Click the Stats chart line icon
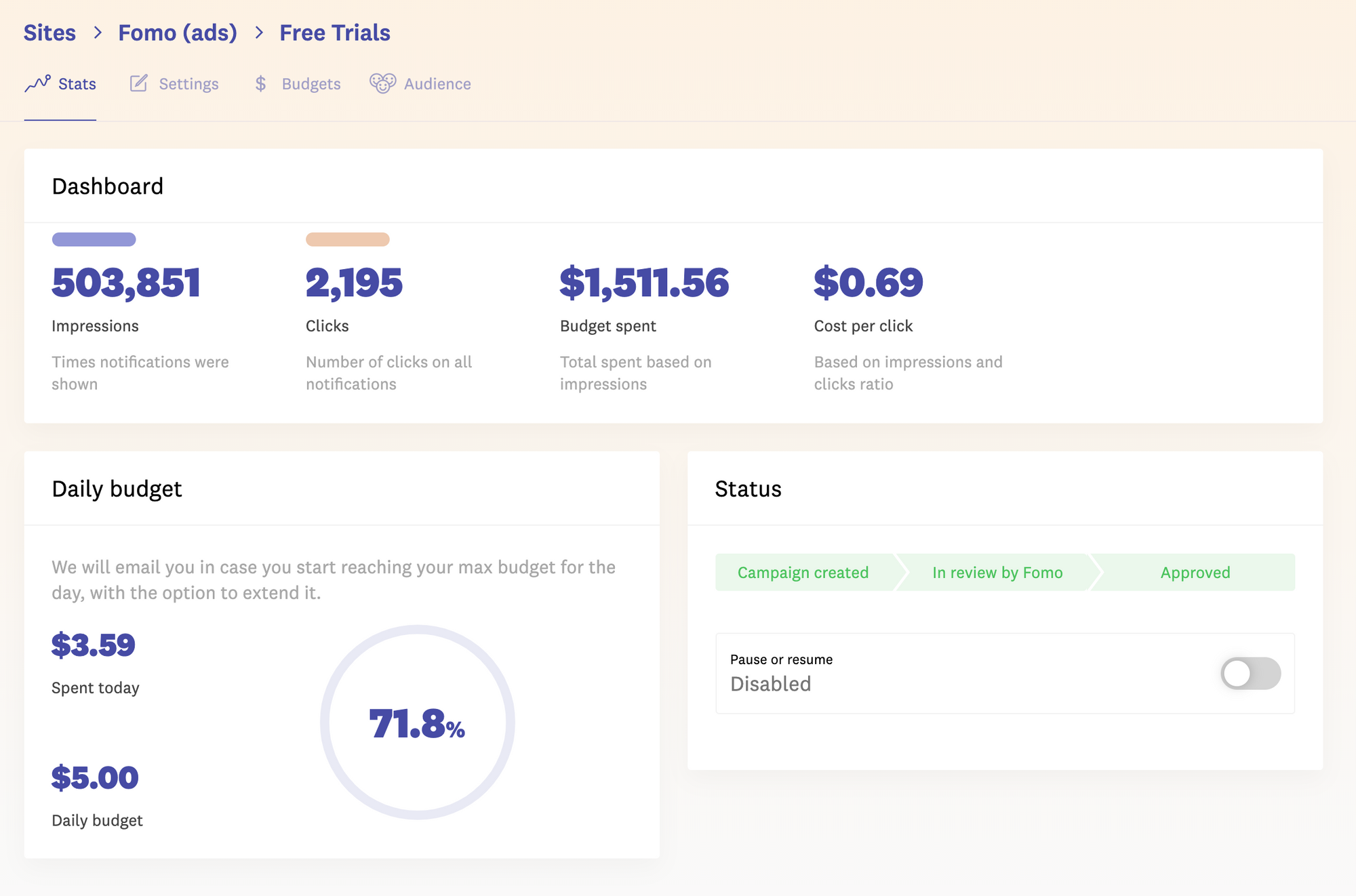Screen dimensions: 1356x896 click(37, 83)
